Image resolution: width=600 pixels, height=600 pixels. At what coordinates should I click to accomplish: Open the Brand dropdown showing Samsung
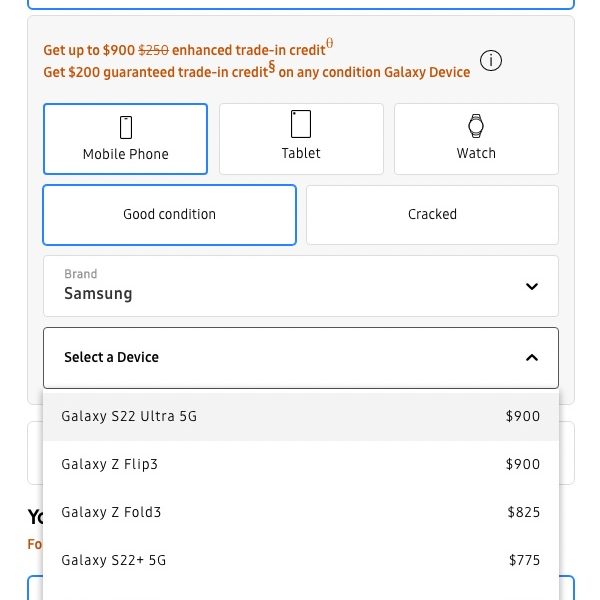pyautogui.click(x=300, y=286)
